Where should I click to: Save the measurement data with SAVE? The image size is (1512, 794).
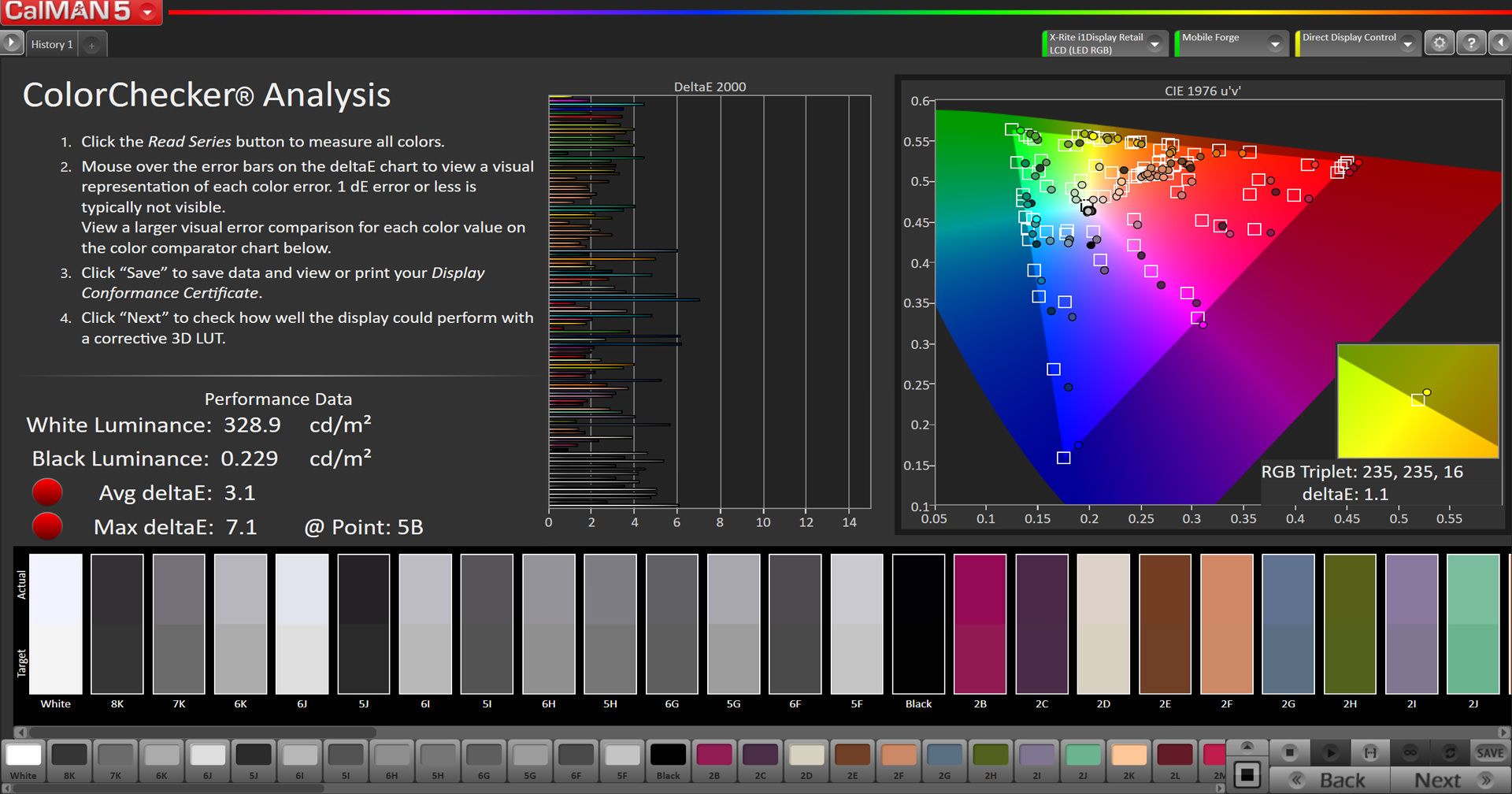tap(1489, 753)
